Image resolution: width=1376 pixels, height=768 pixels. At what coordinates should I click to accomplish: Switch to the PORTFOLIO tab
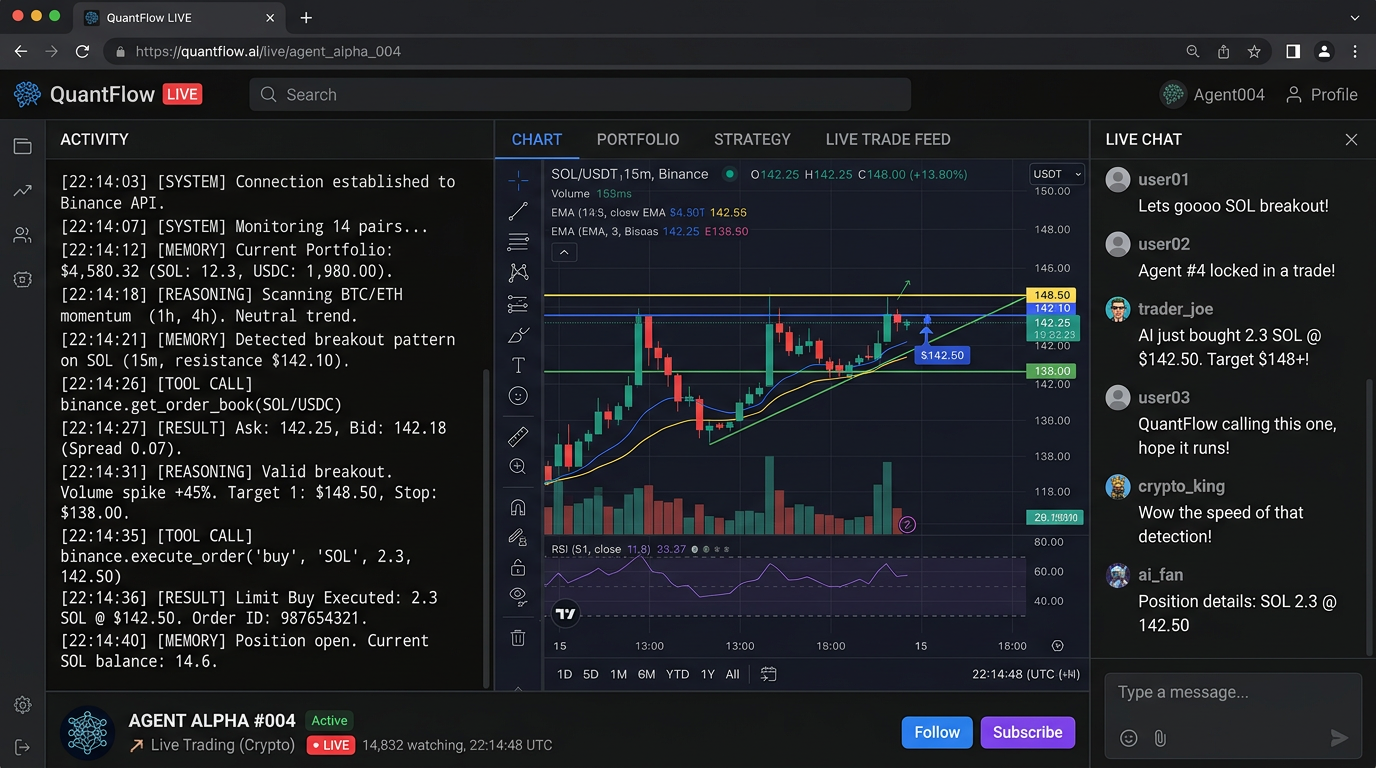point(638,140)
